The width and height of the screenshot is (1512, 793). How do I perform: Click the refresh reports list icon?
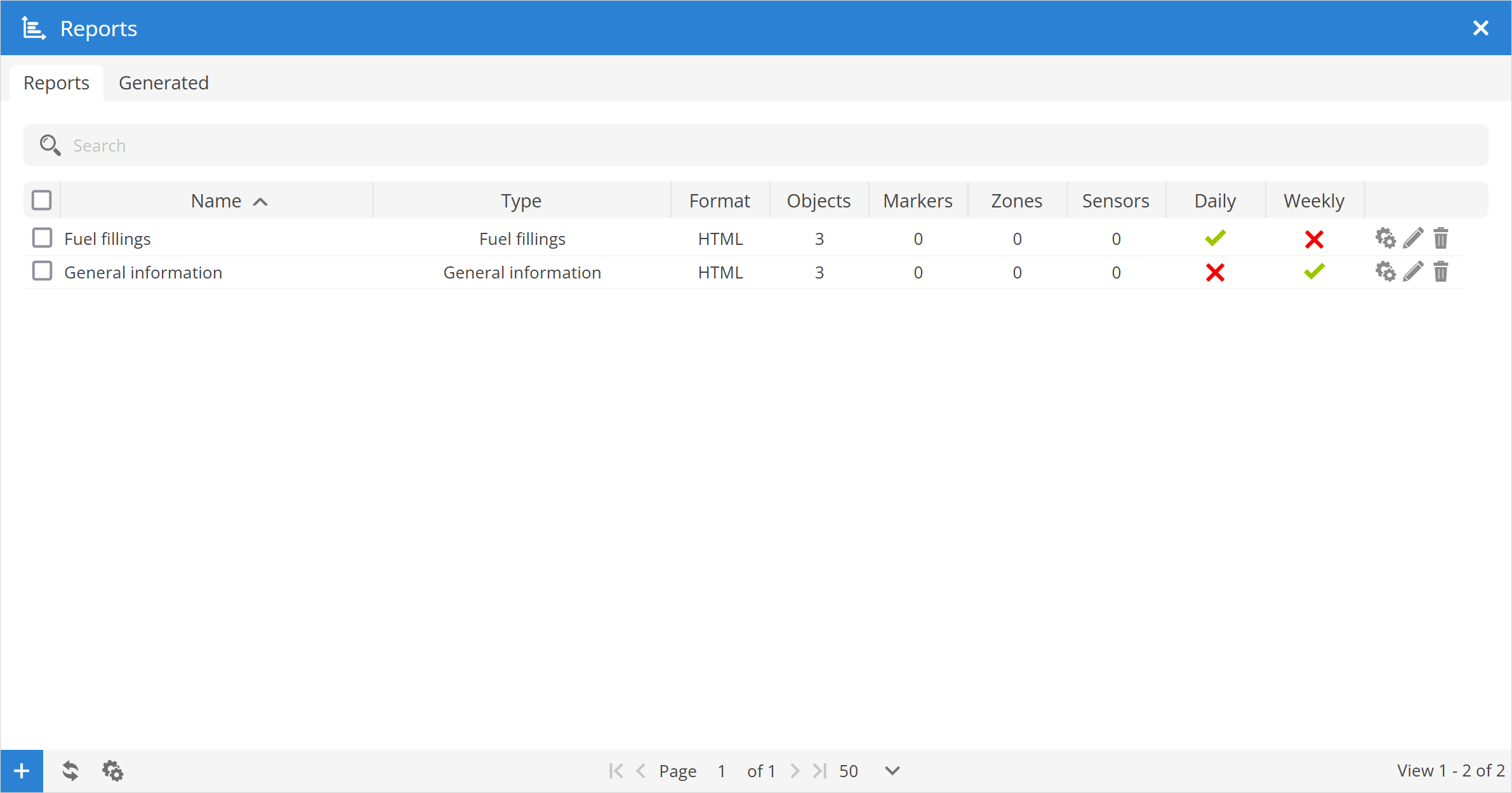tap(70, 771)
